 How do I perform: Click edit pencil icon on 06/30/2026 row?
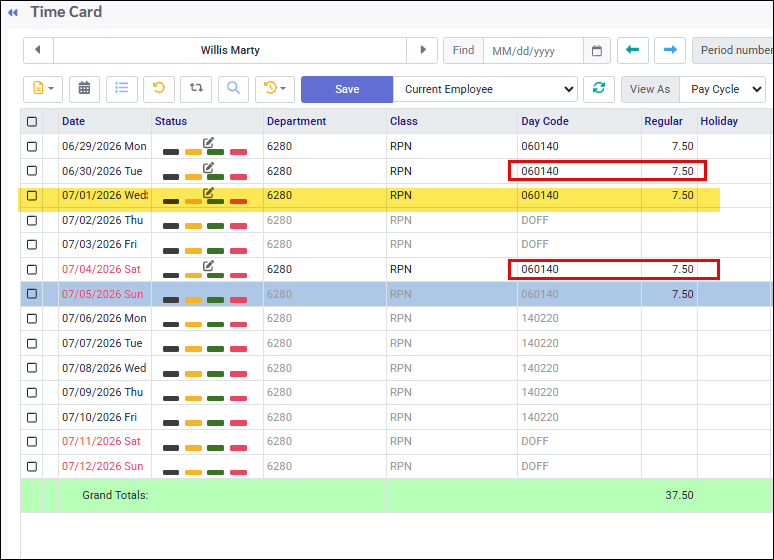coord(208,168)
